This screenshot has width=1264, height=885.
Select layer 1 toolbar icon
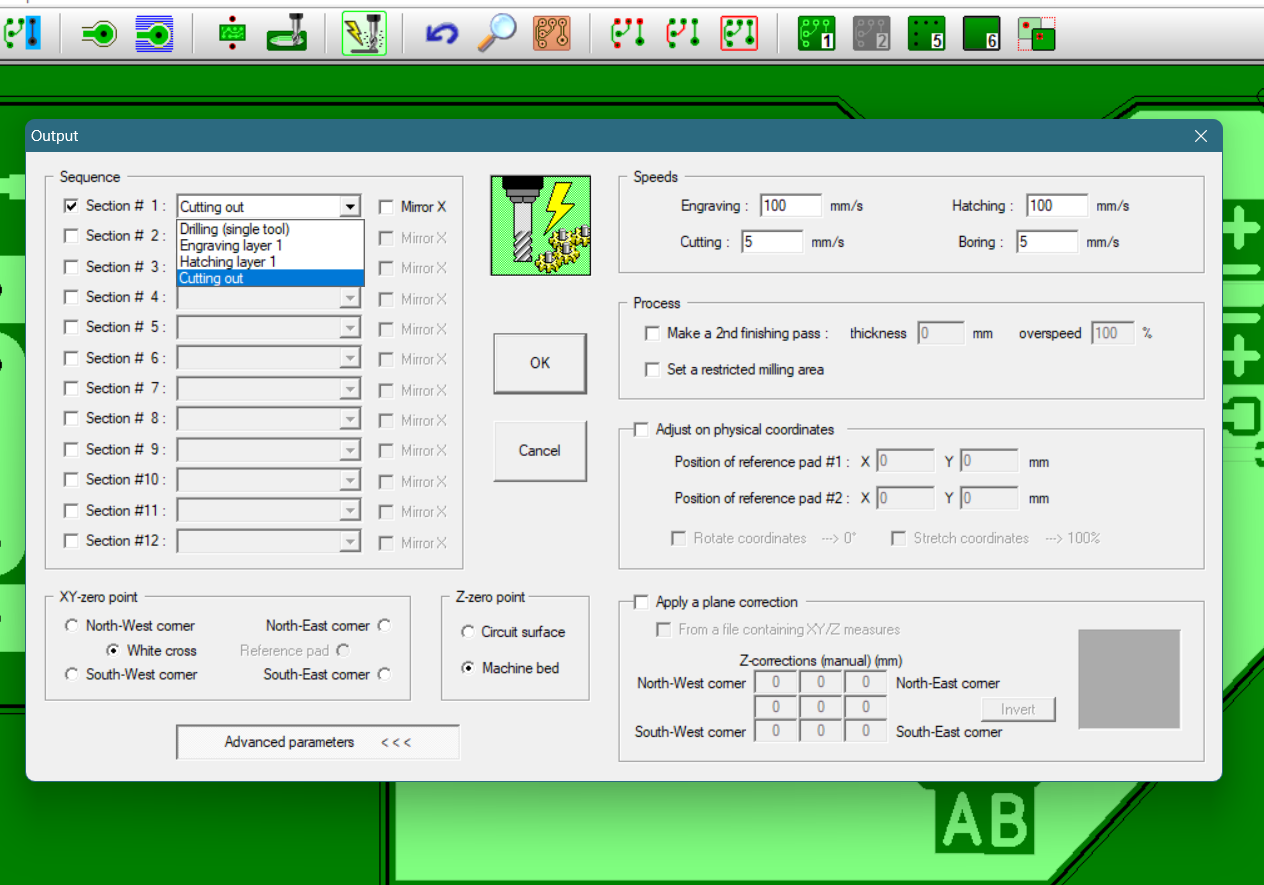[816, 34]
